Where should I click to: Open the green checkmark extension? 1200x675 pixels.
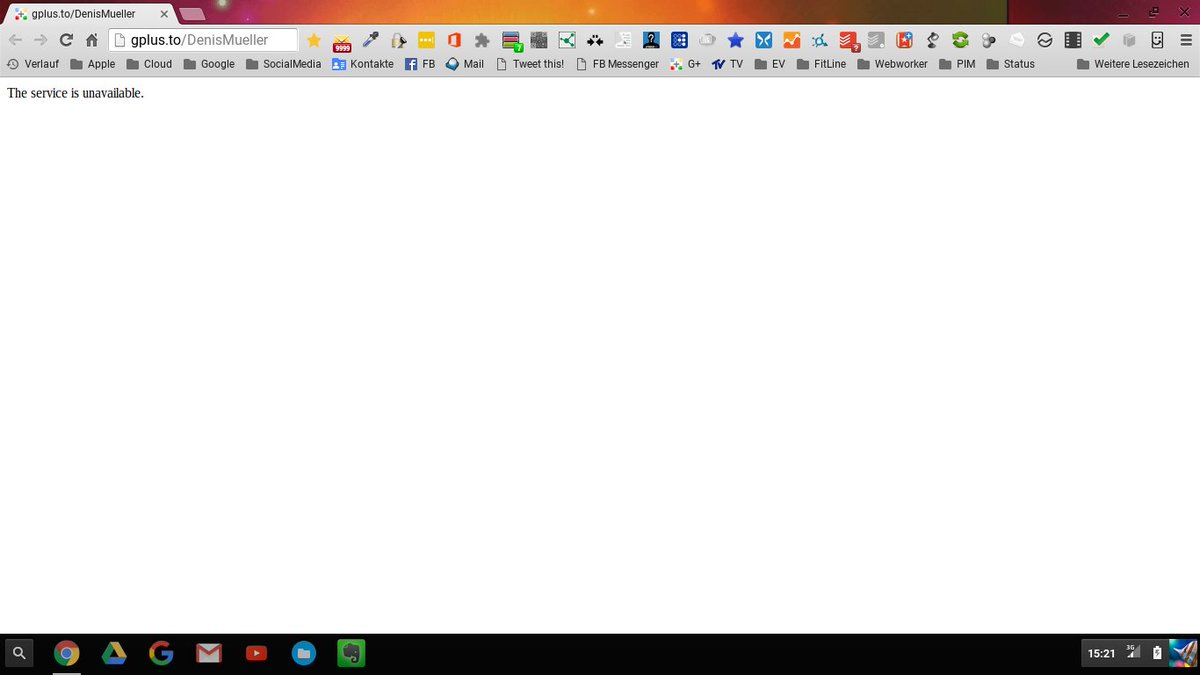(x=1101, y=40)
